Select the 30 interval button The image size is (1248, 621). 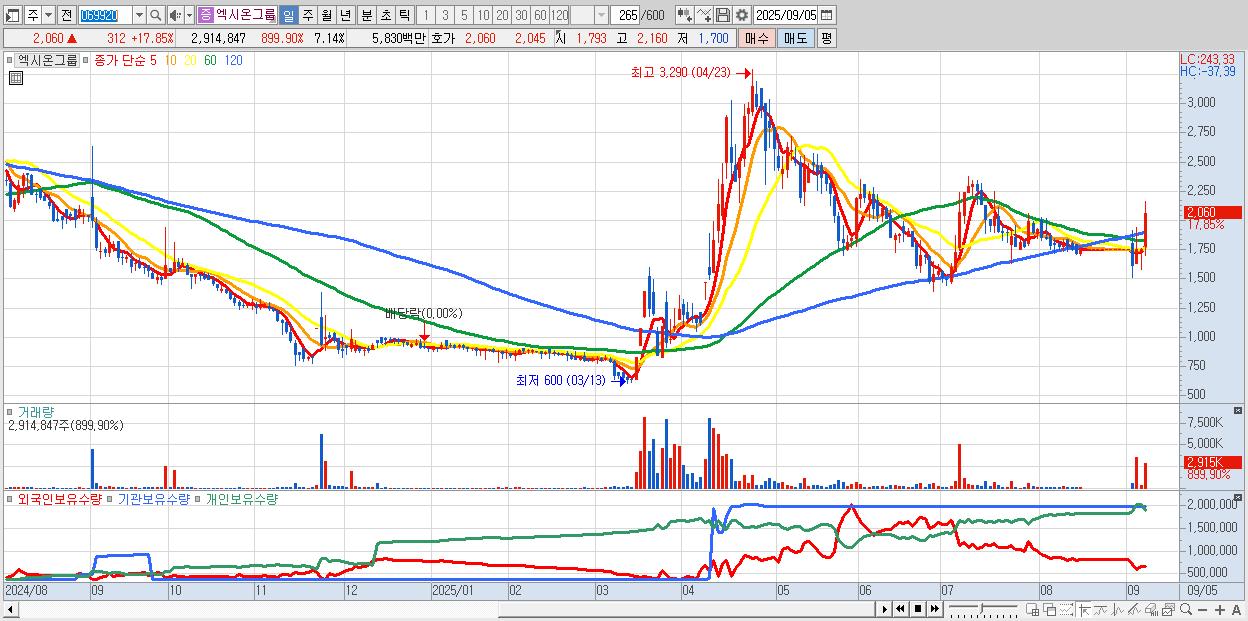pyautogui.click(x=521, y=15)
